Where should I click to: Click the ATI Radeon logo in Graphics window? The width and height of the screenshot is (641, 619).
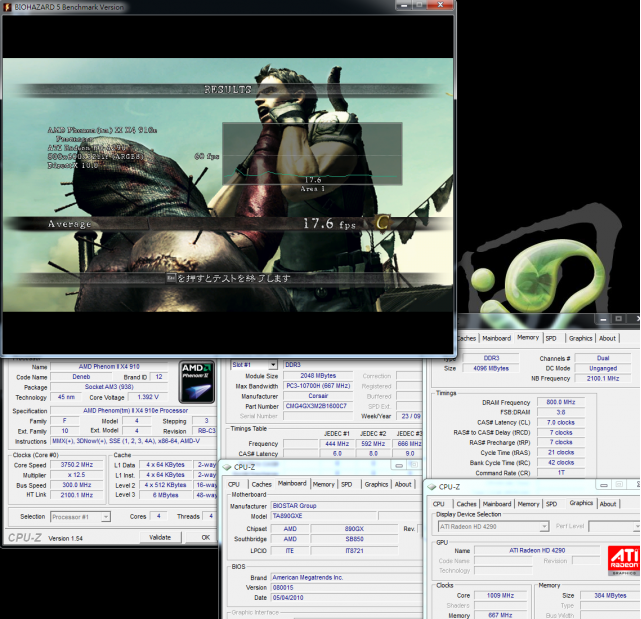[624, 561]
